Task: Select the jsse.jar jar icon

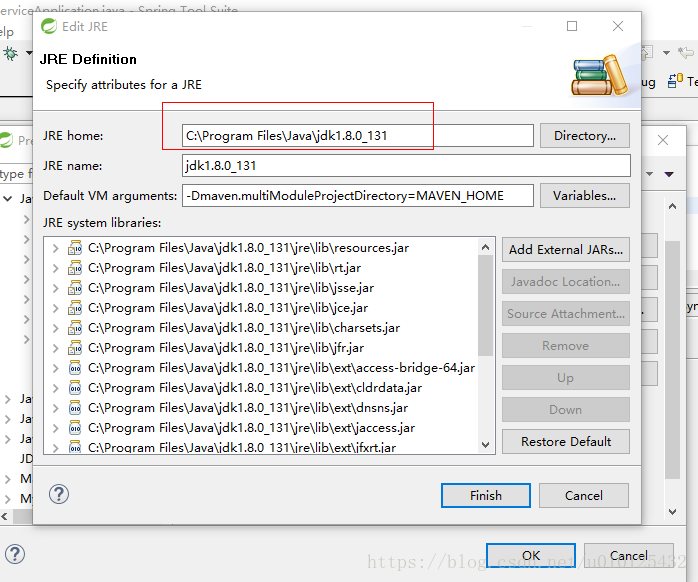Action: 75,288
